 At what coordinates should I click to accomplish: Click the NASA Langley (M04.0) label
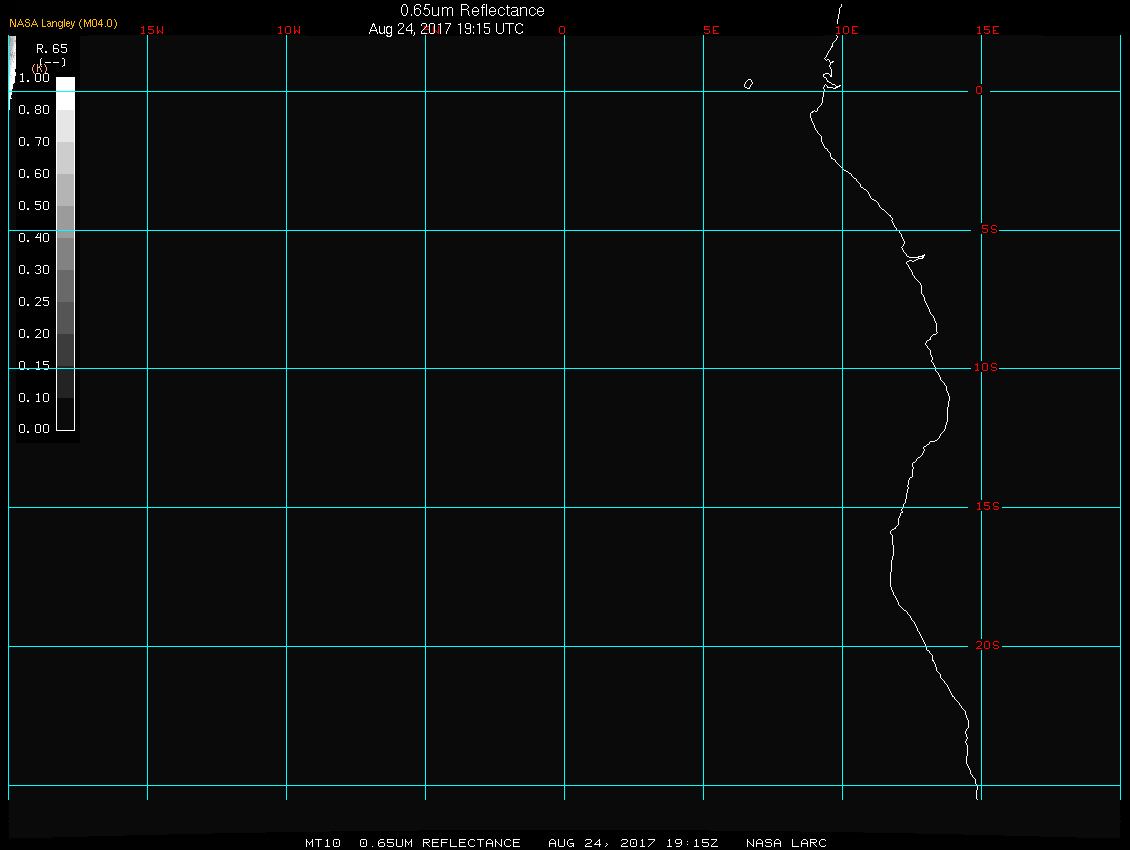(63, 23)
